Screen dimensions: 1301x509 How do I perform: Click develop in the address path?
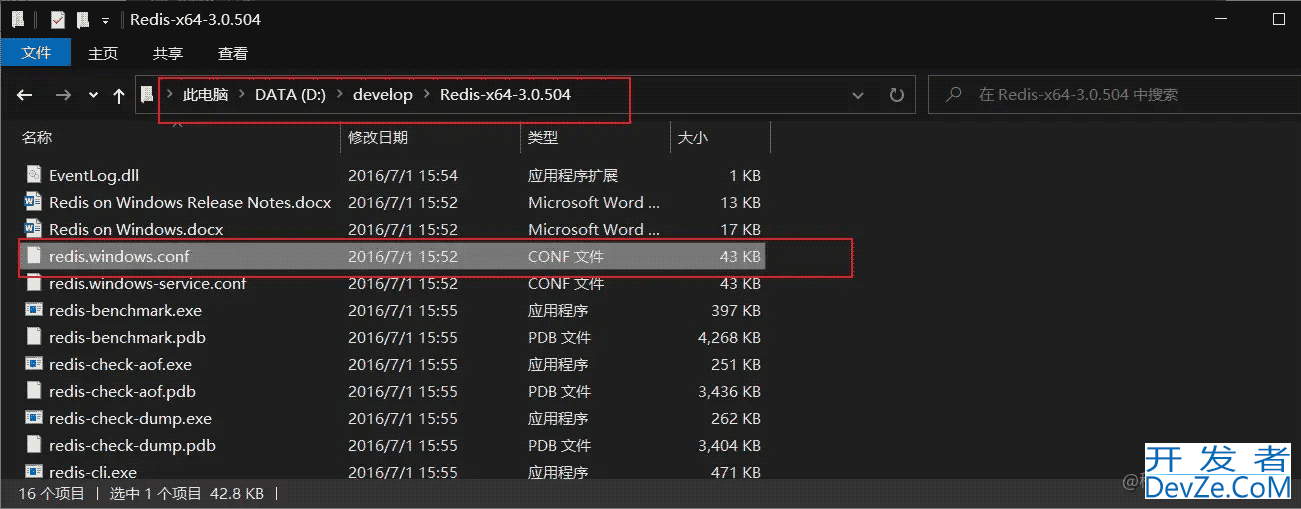point(382,95)
